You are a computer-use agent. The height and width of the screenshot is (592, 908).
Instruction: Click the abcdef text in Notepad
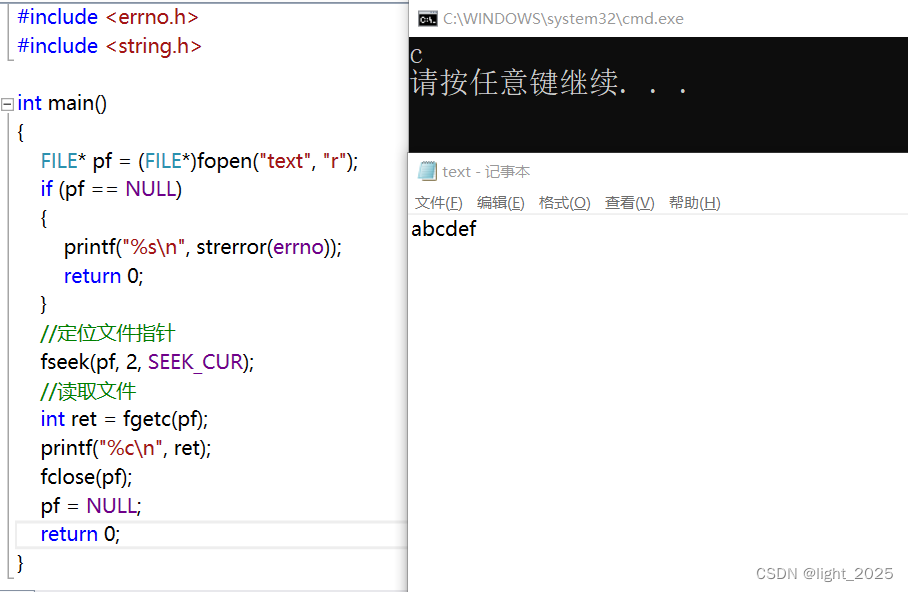(444, 229)
